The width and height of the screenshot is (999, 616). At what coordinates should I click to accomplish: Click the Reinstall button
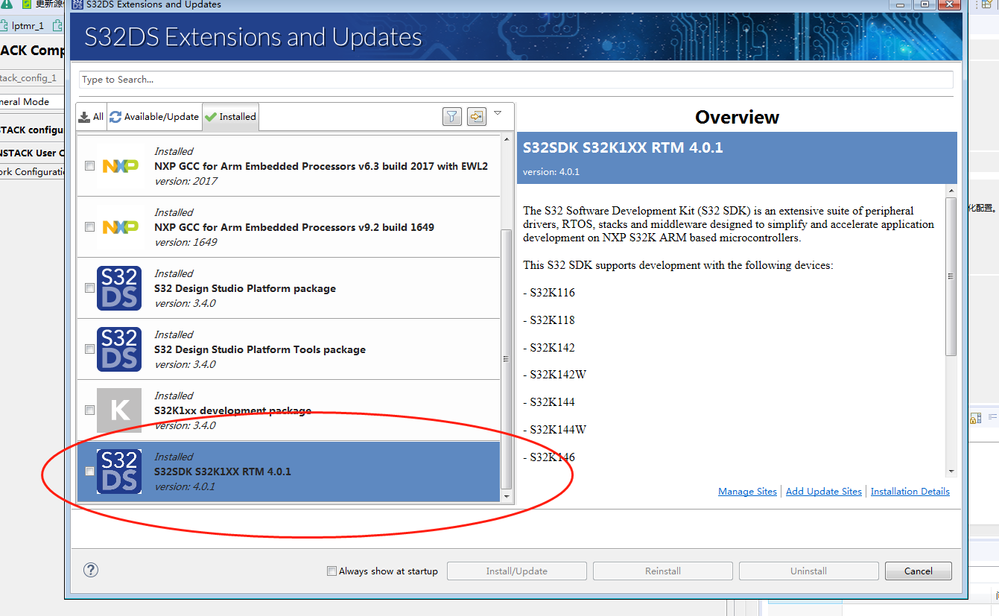click(663, 571)
